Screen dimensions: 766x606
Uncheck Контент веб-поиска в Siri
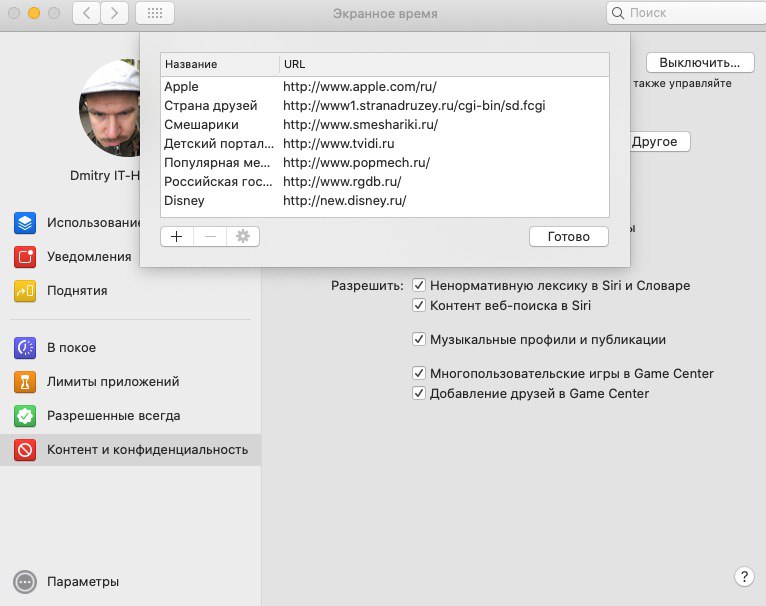pos(419,305)
